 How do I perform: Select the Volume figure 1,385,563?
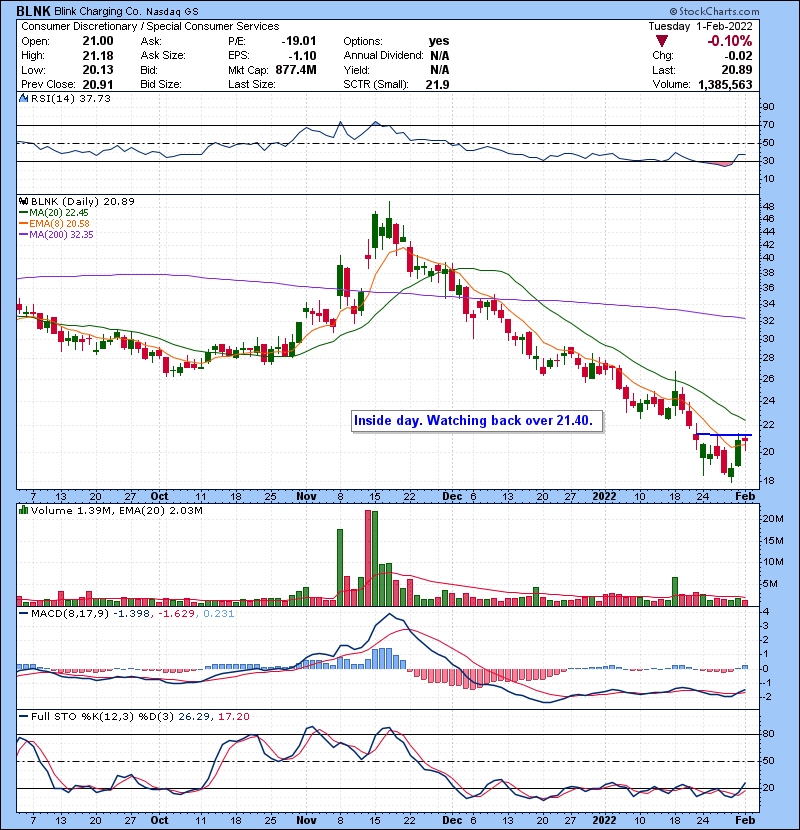point(725,84)
